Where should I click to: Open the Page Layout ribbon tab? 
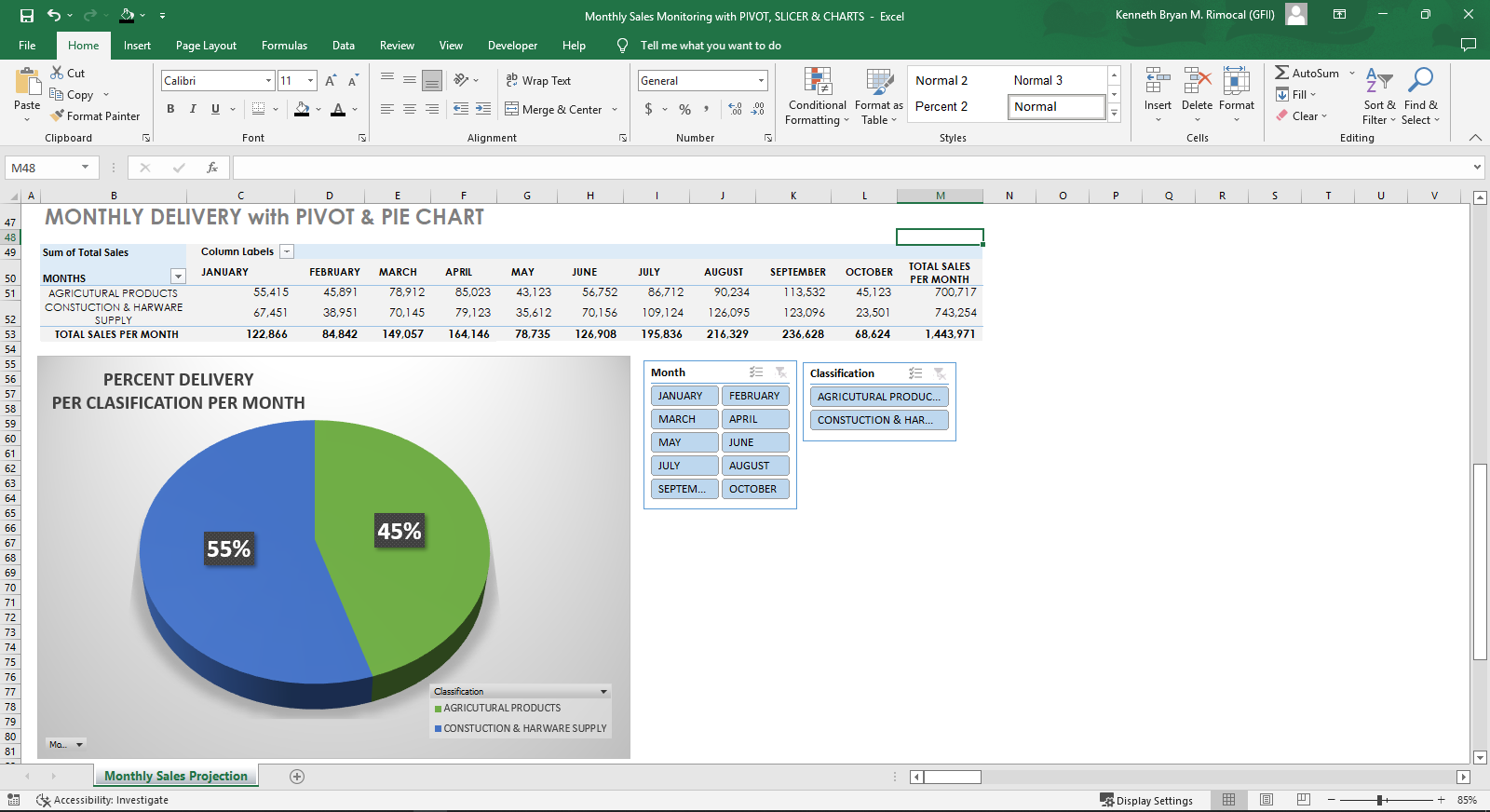[206, 46]
